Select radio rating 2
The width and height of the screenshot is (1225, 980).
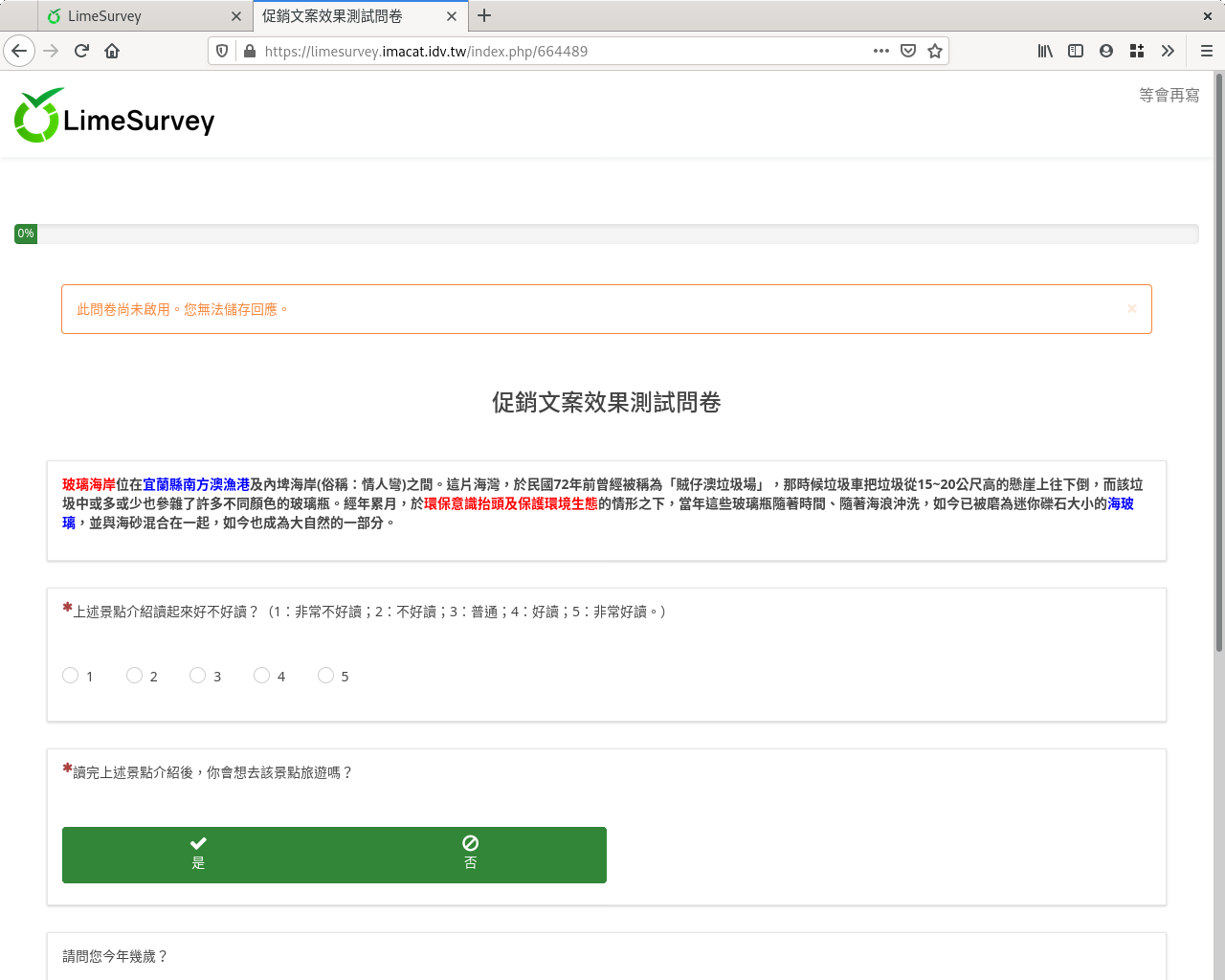pyautogui.click(x=134, y=675)
